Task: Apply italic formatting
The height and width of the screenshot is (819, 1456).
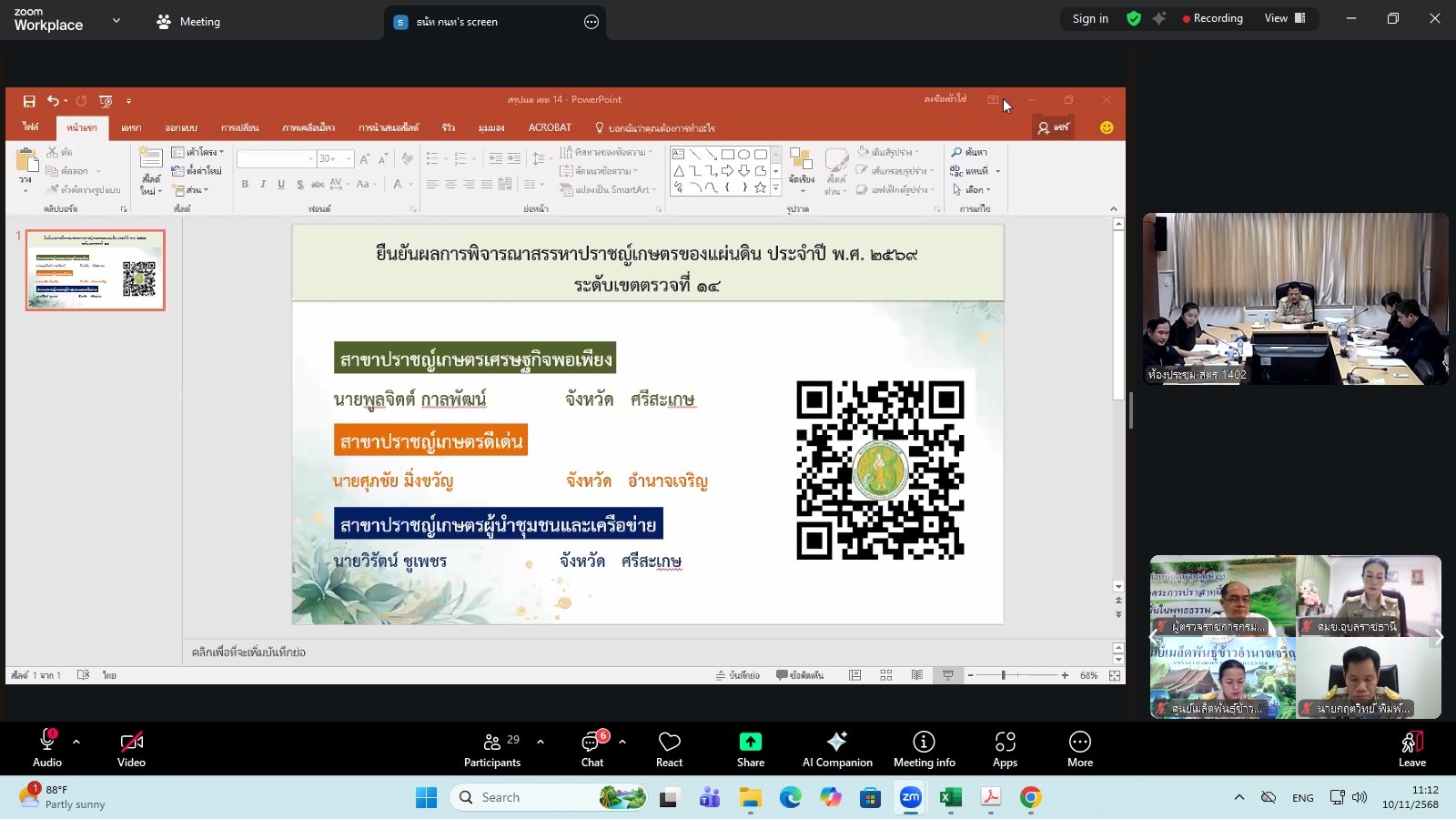Action: (x=263, y=184)
